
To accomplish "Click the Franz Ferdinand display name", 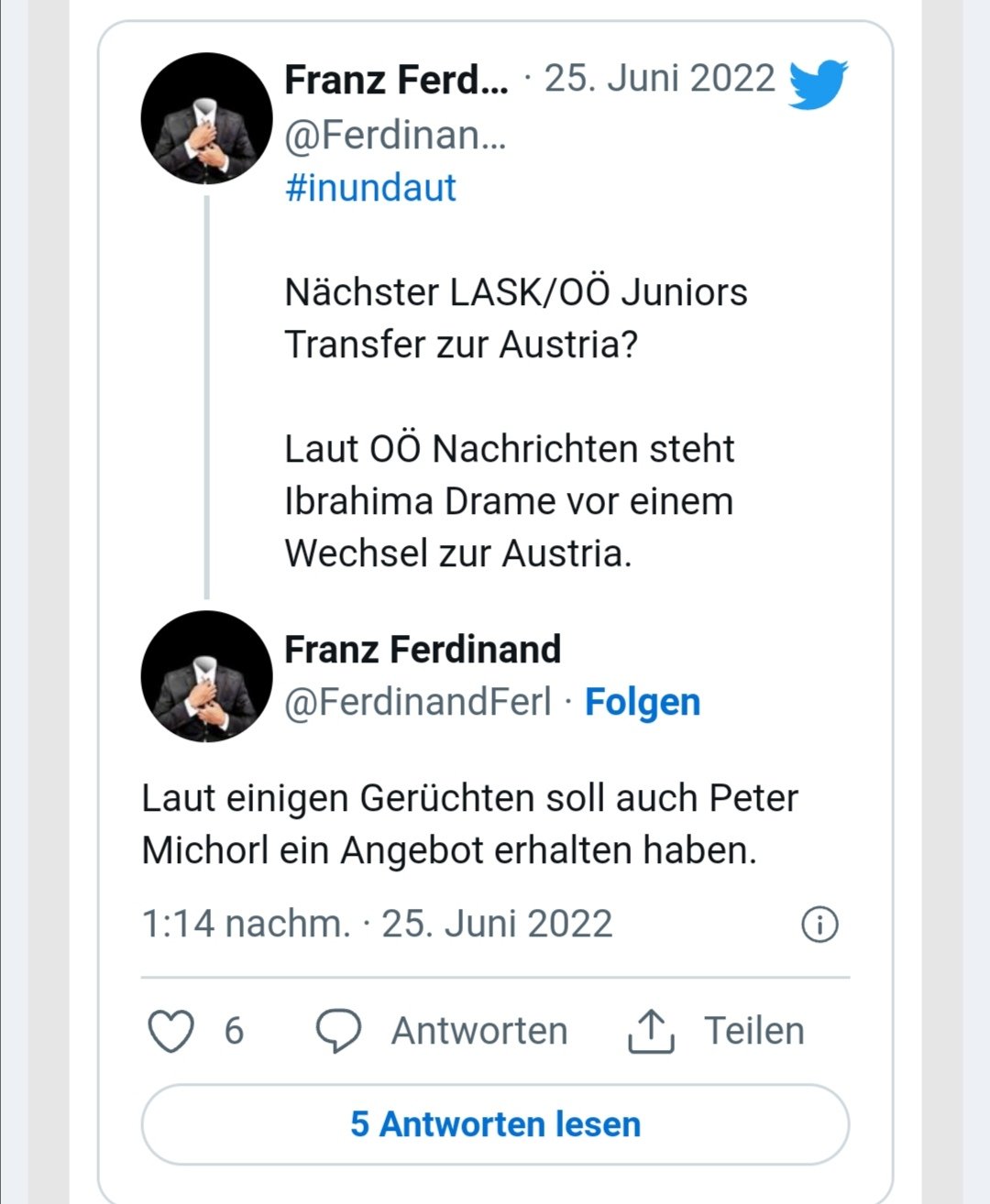I will pos(423,650).
